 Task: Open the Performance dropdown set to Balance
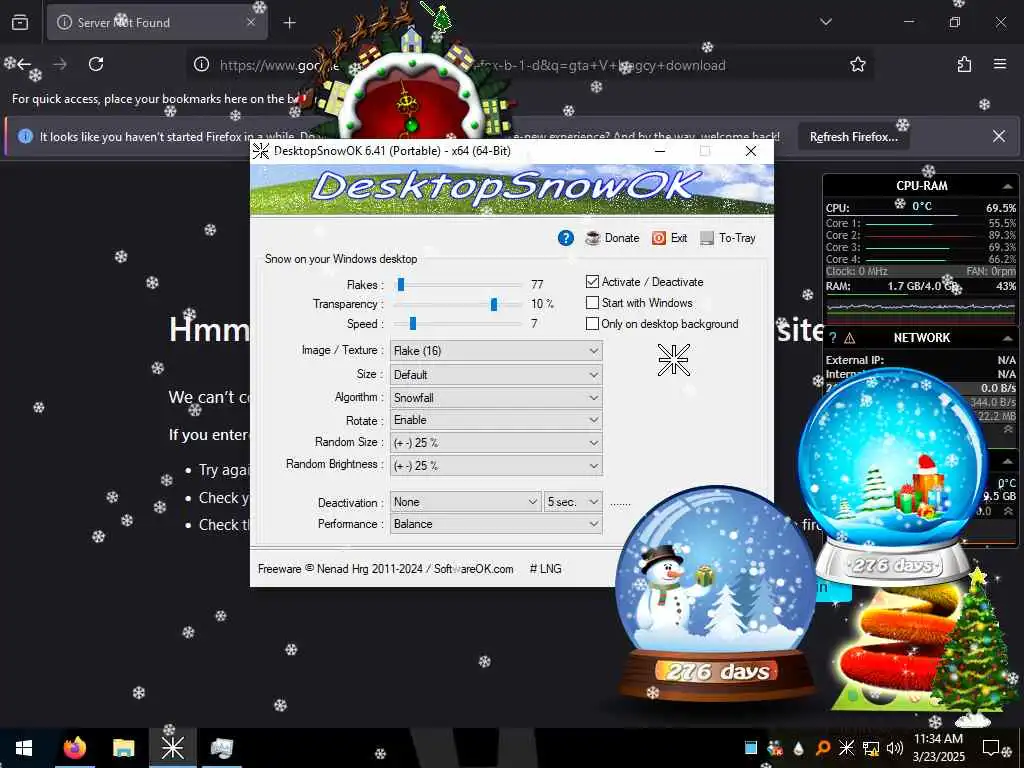[496, 524]
